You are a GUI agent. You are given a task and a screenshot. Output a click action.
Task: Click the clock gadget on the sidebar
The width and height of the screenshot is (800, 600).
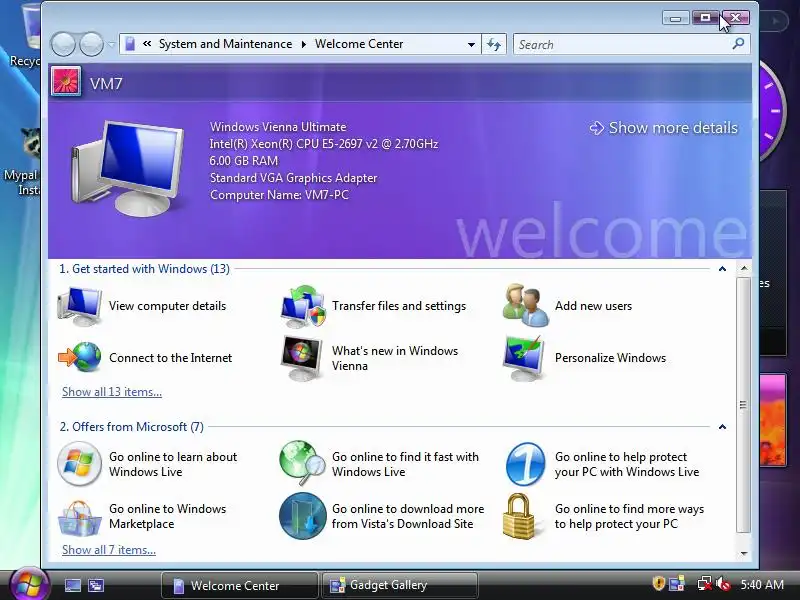tap(772, 109)
